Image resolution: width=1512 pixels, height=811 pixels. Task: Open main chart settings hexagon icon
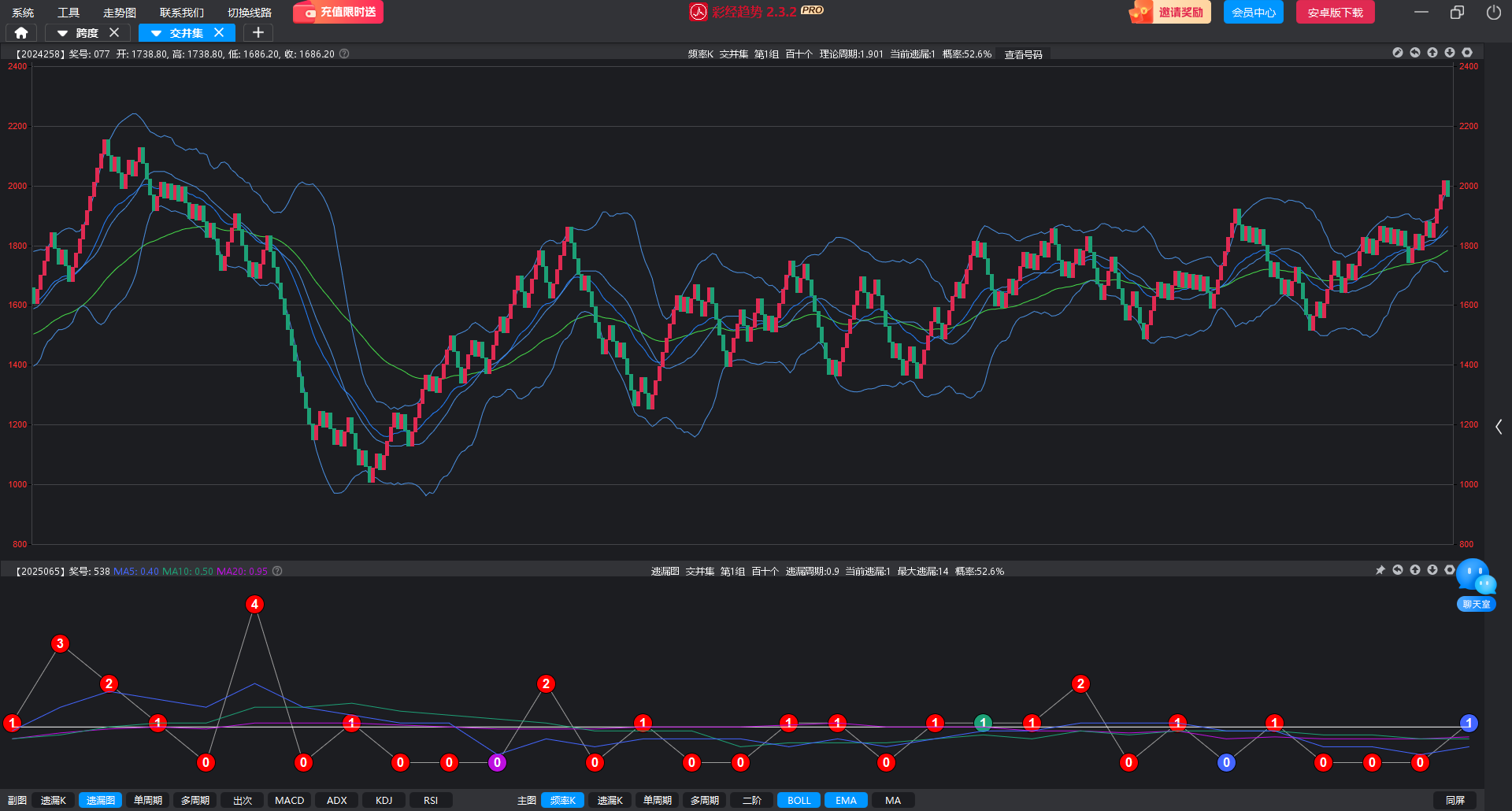[1467, 53]
